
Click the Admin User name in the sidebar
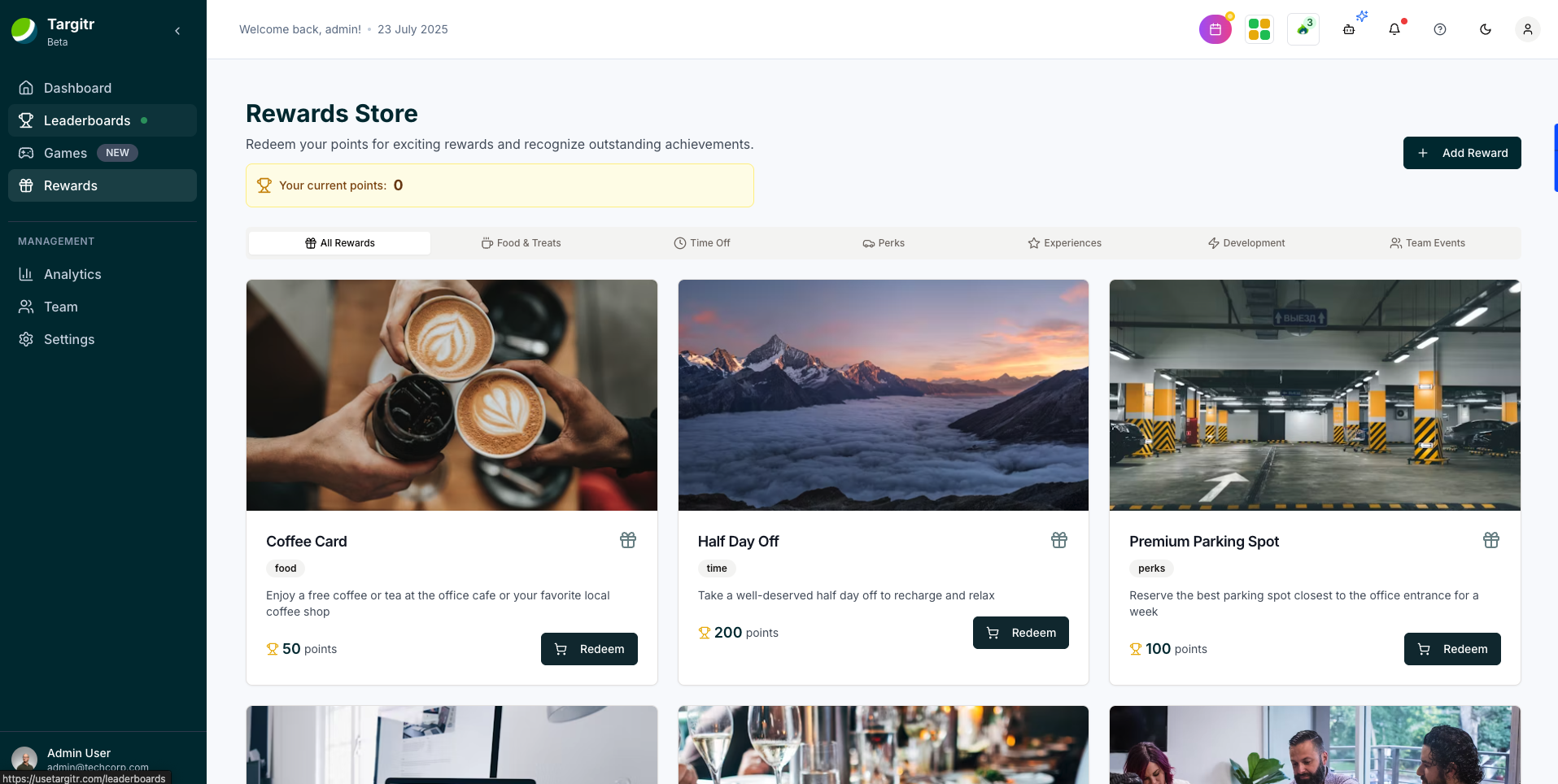[79, 753]
